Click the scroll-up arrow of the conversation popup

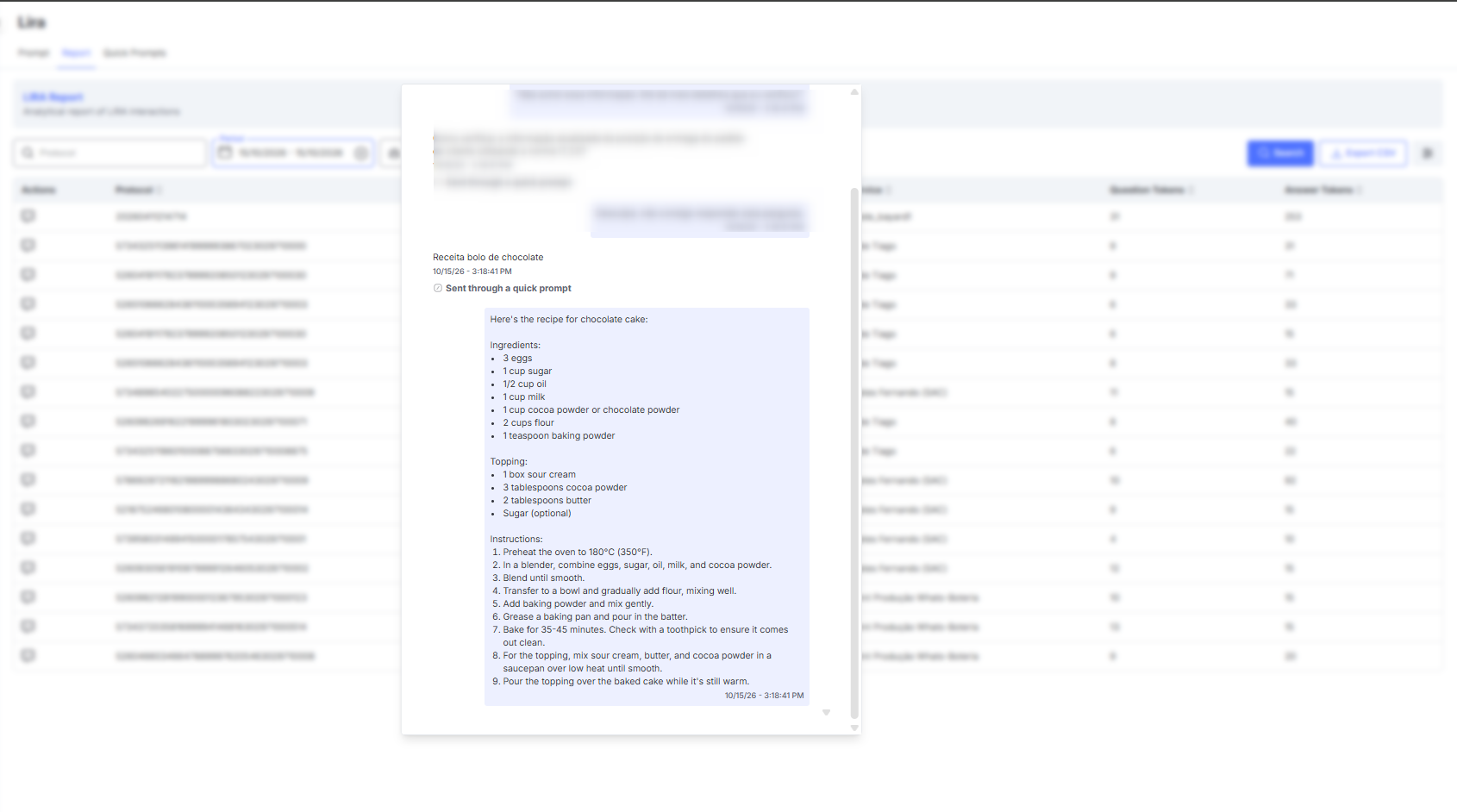(x=854, y=91)
